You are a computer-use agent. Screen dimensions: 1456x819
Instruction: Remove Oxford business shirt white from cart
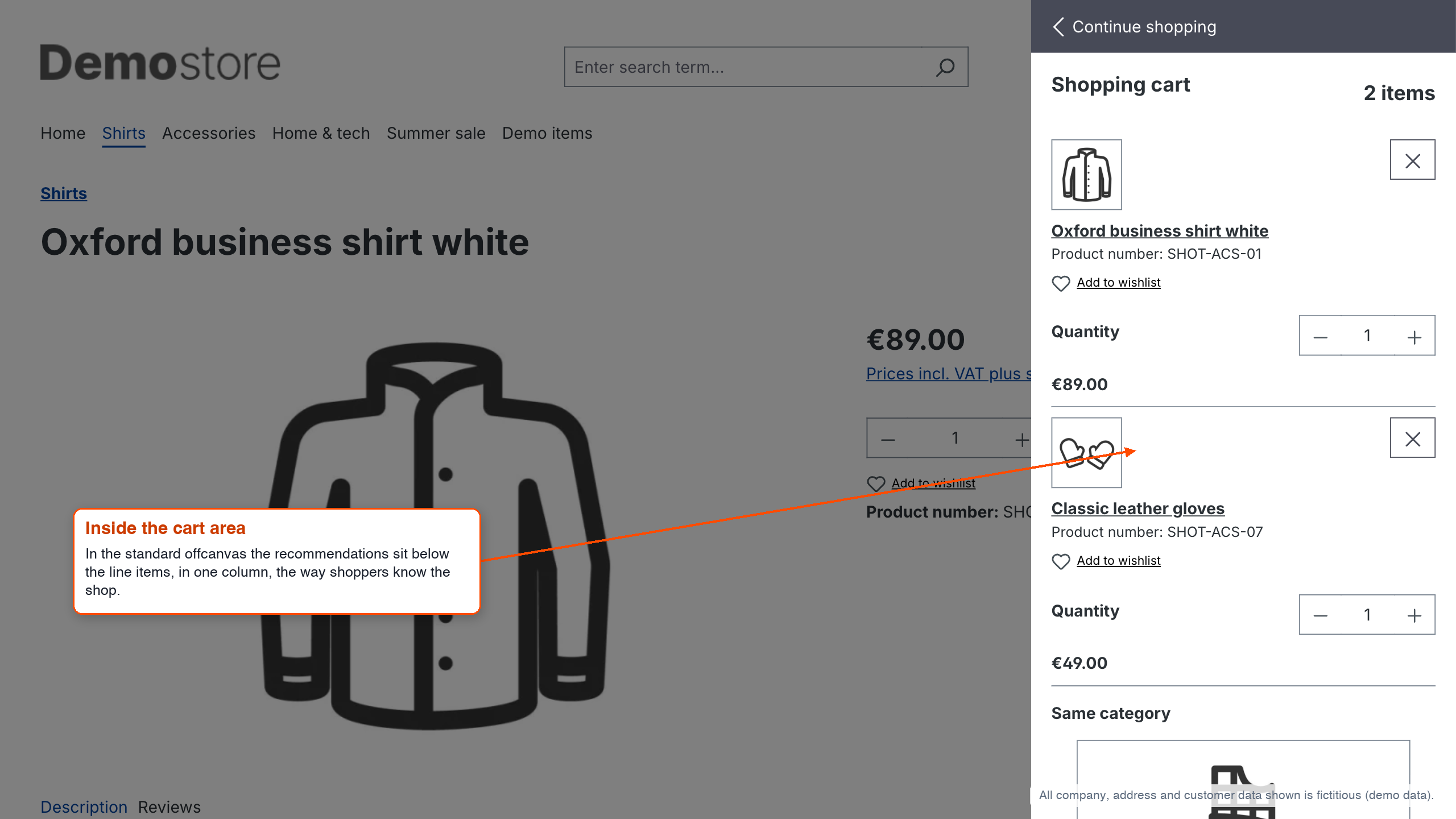pos(1413,160)
